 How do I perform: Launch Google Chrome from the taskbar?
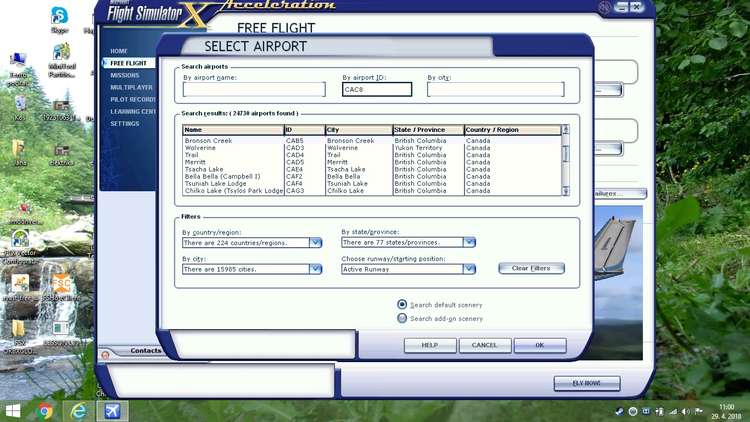(x=44, y=411)
